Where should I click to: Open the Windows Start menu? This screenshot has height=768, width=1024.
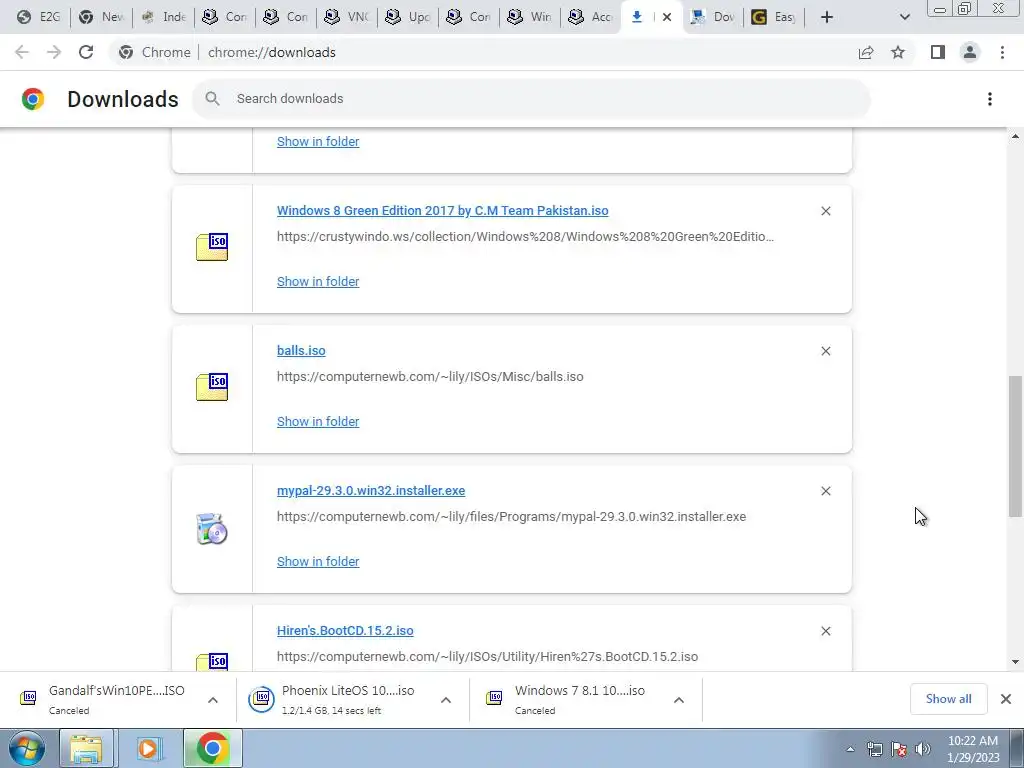[26, 748]
